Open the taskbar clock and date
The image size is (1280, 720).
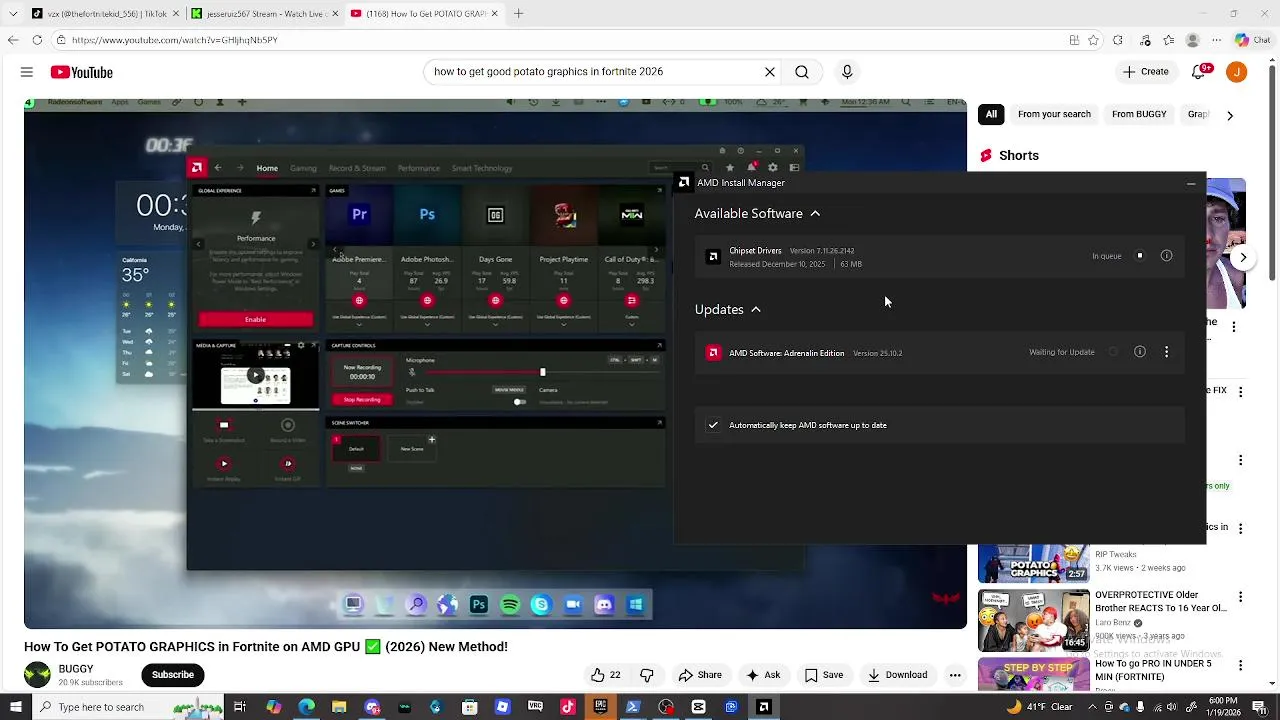(1223, 707)
